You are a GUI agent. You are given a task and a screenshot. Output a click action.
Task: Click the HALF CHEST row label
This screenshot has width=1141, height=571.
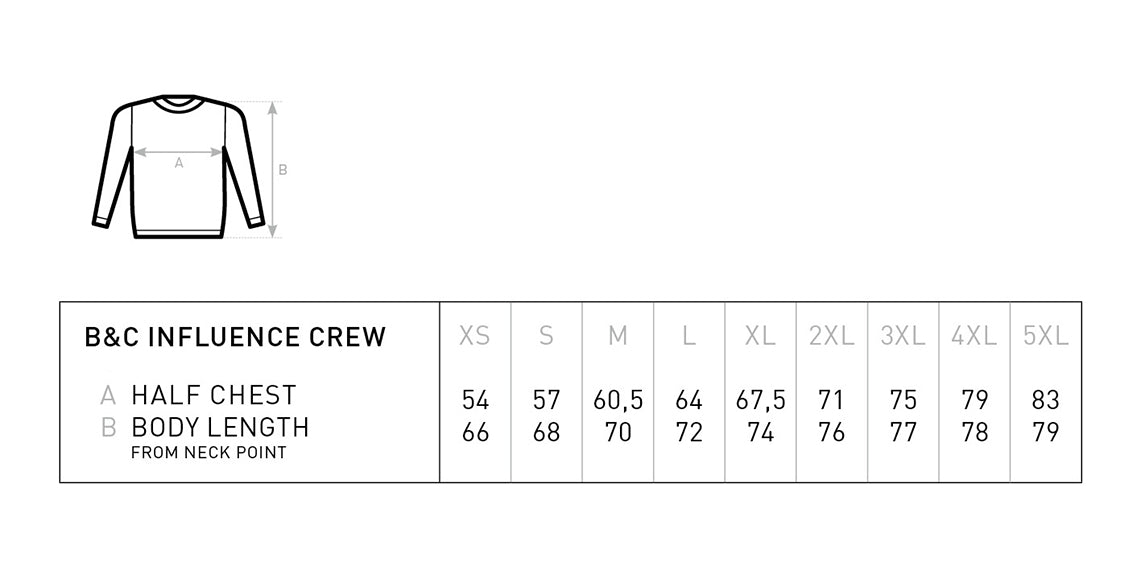(213, 395)
